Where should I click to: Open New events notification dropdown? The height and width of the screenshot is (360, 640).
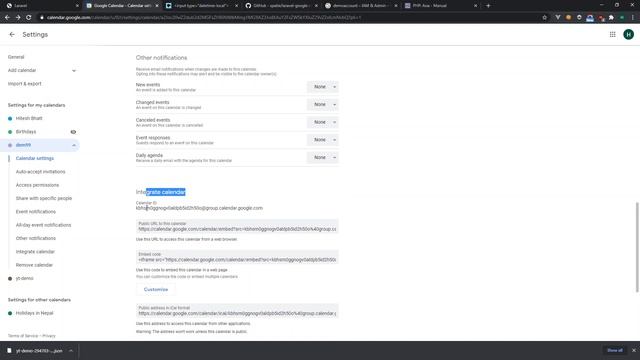point(322,87)
